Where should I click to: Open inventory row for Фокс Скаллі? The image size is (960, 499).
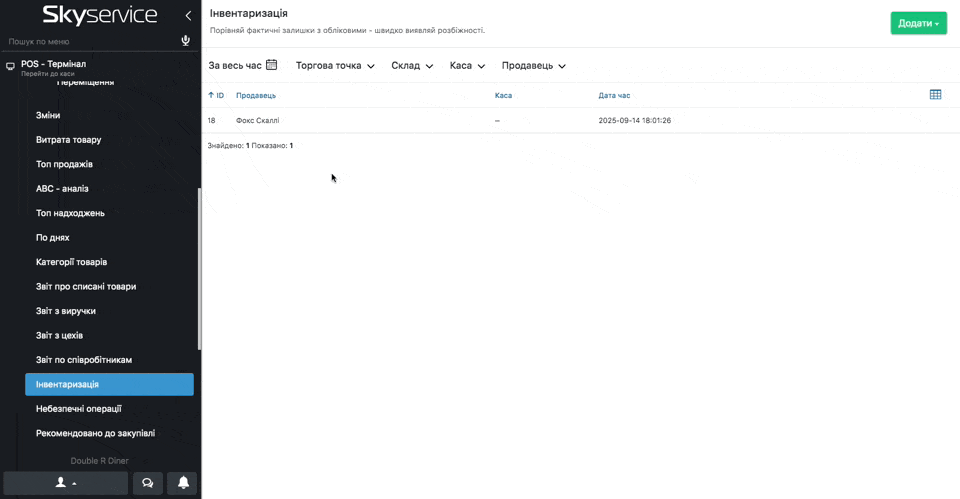[257, 120]
